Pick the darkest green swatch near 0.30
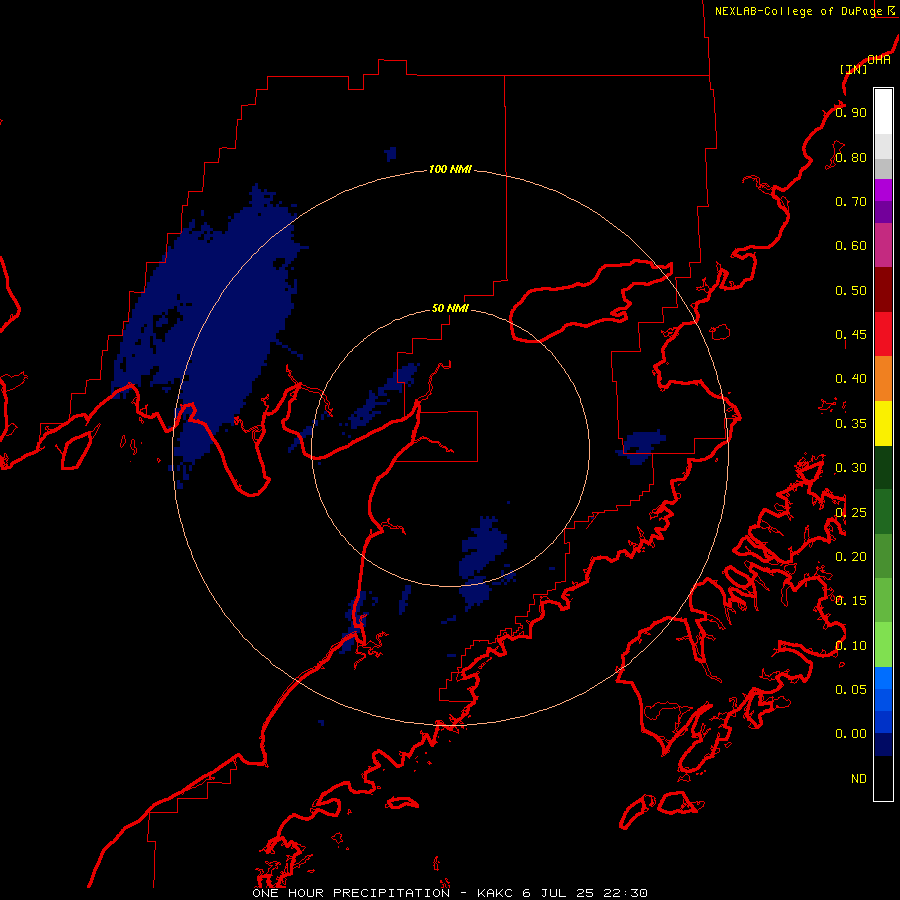Screen dimensions: 900x900 (883, 467)
